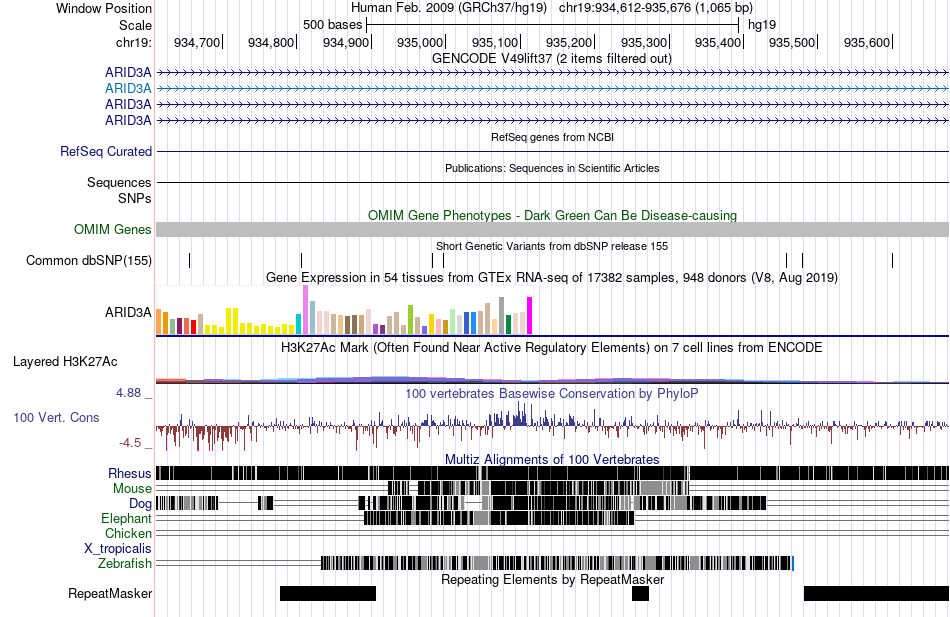Click 'Short Genetic Variants from dbSNP release 155'
The height and width of the screenshot is (617, 950).
click(x=552, y=247)
